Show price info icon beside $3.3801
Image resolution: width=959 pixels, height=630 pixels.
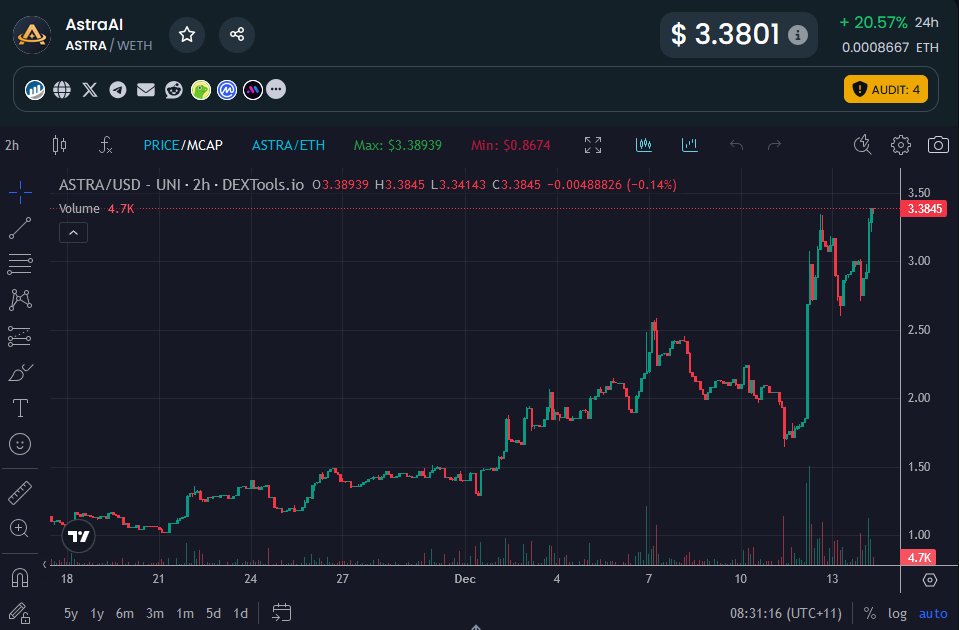[x=798, y=35]
